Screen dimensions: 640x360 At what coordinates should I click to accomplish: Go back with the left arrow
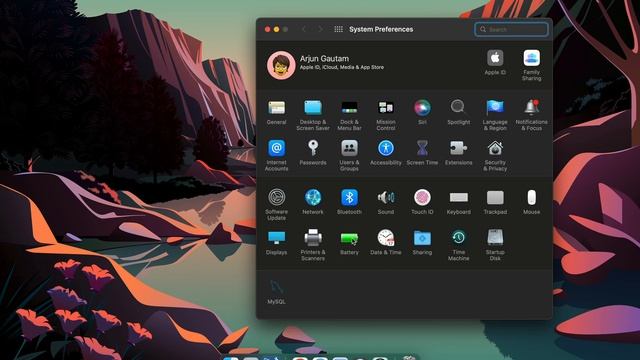[304, 29]
